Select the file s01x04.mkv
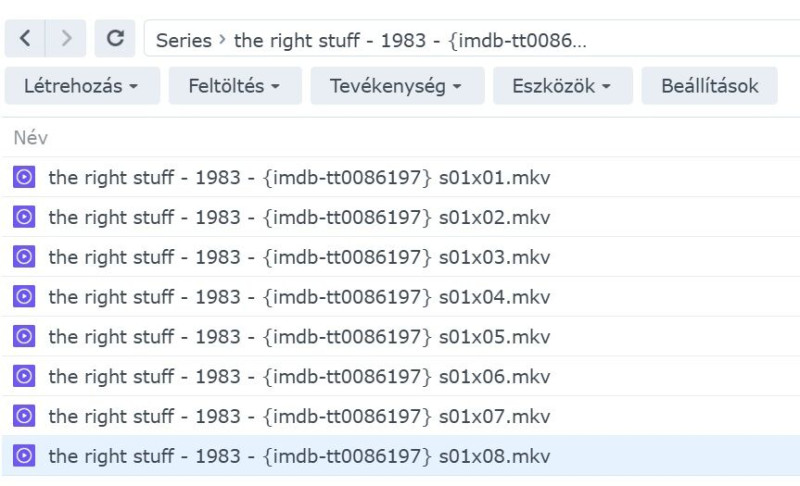The image size is (800, 486). tap(401, 296)
